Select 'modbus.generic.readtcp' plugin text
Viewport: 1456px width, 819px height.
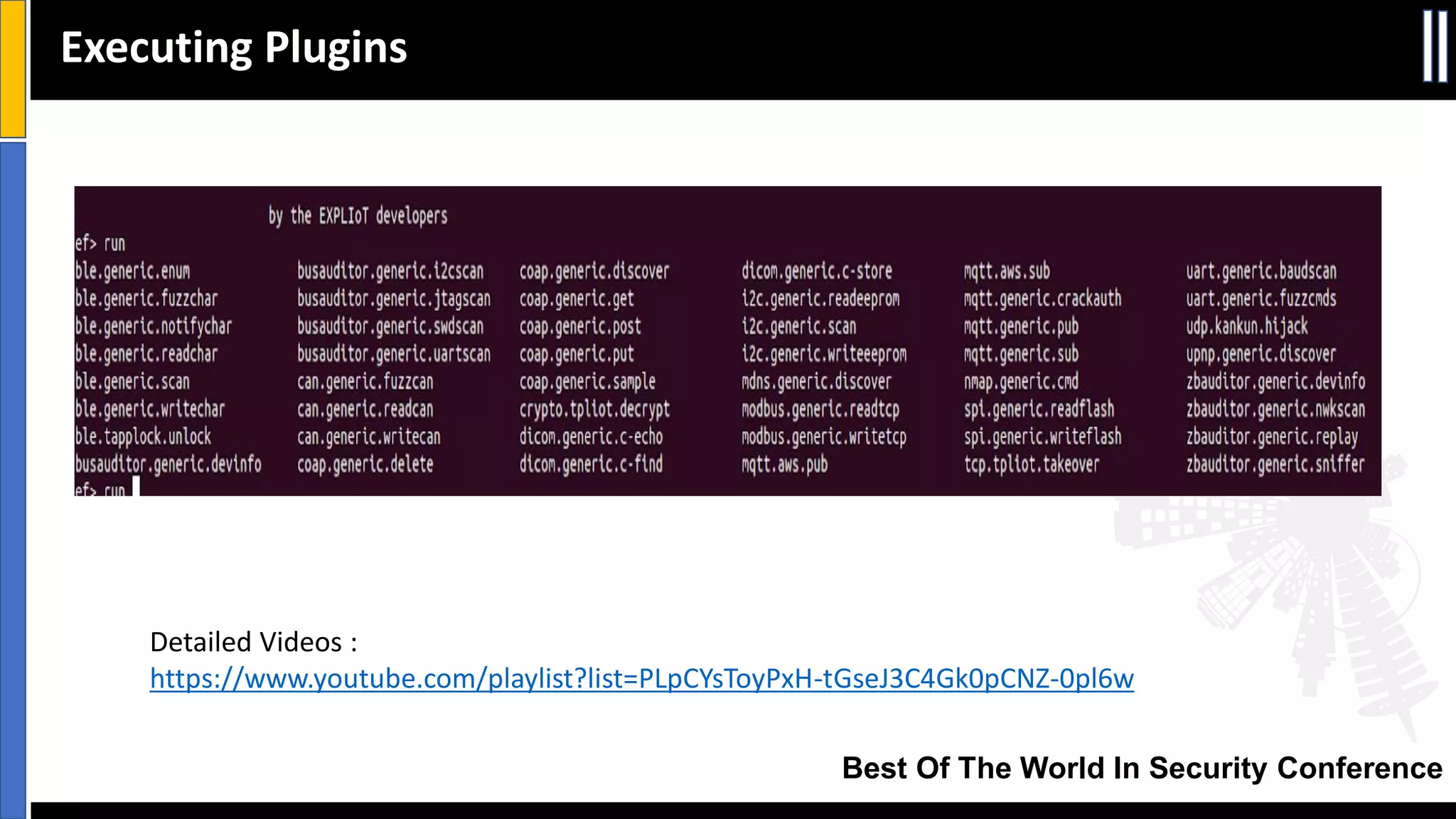point(820,409)
